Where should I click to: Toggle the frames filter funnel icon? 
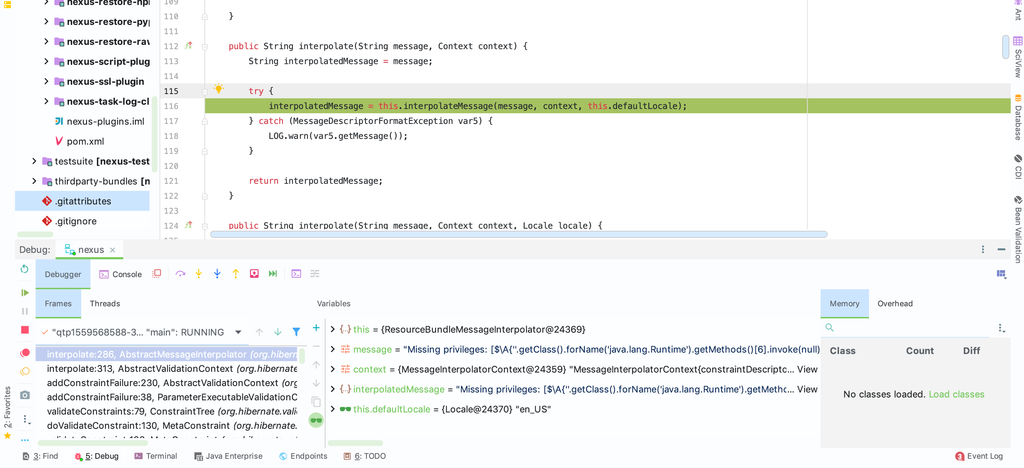(296, 332)
